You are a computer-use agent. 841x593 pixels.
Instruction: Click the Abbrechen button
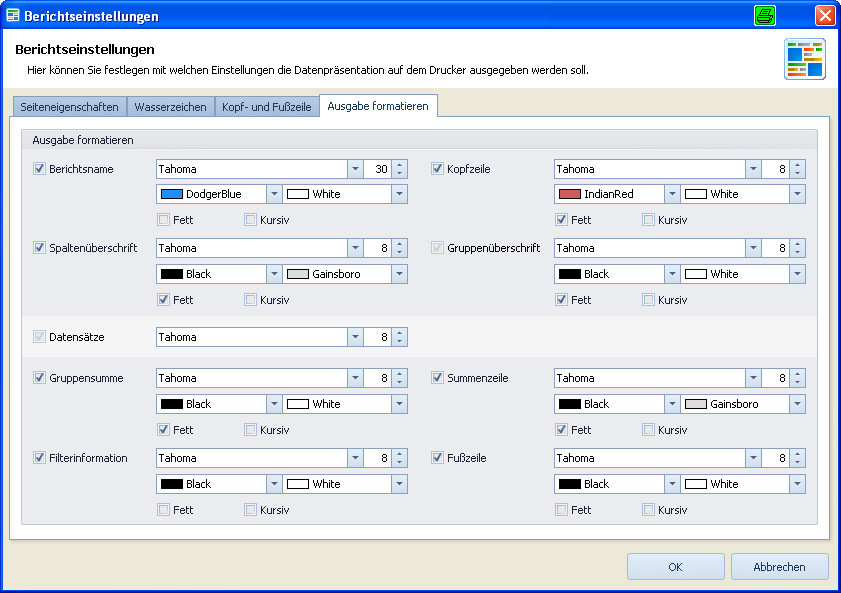(779, 567)
